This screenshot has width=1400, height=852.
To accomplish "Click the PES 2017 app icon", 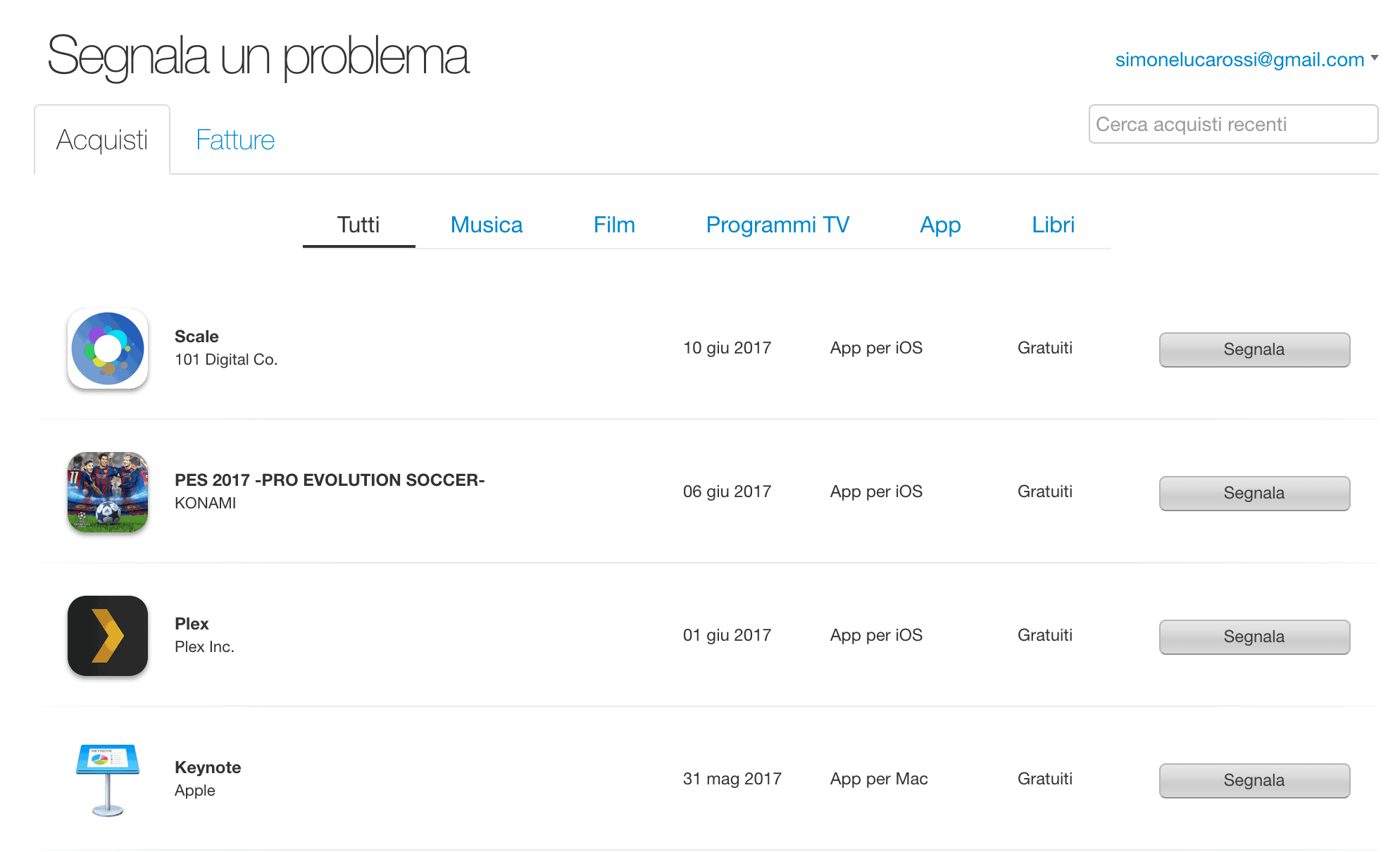I will tap(108, 492).
